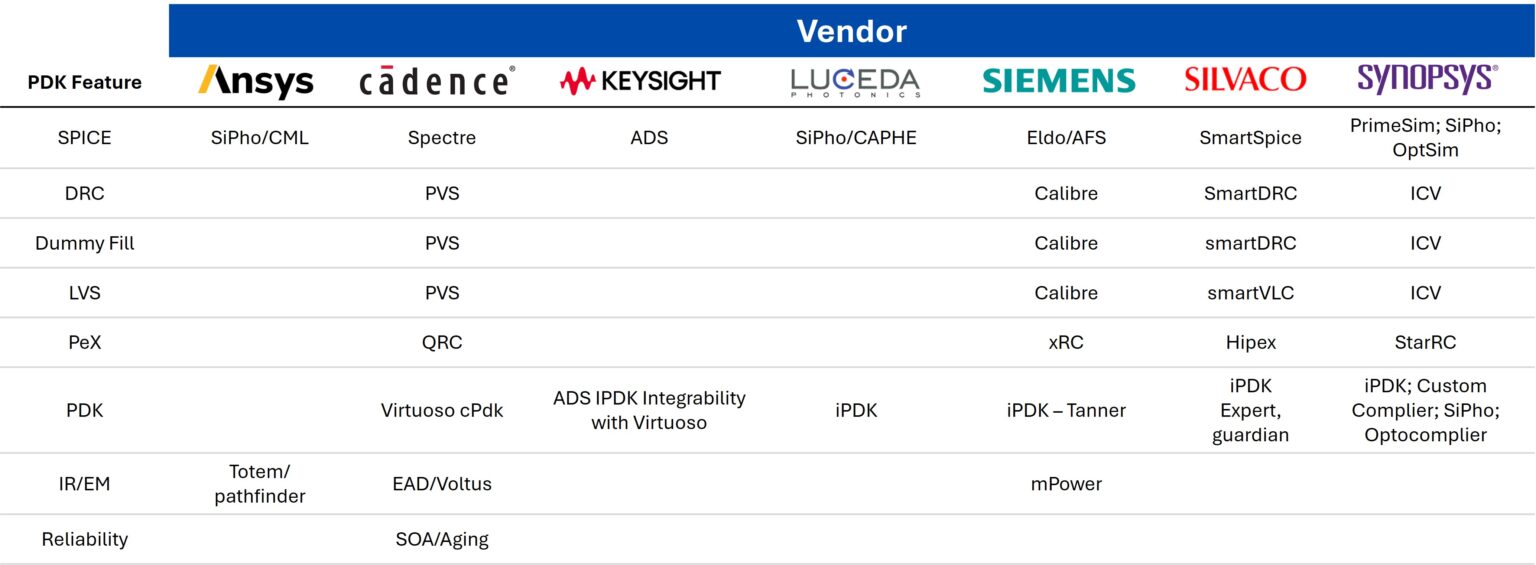
Task: Click the blue Vendor header bar
Action: [x=851, y=31]
